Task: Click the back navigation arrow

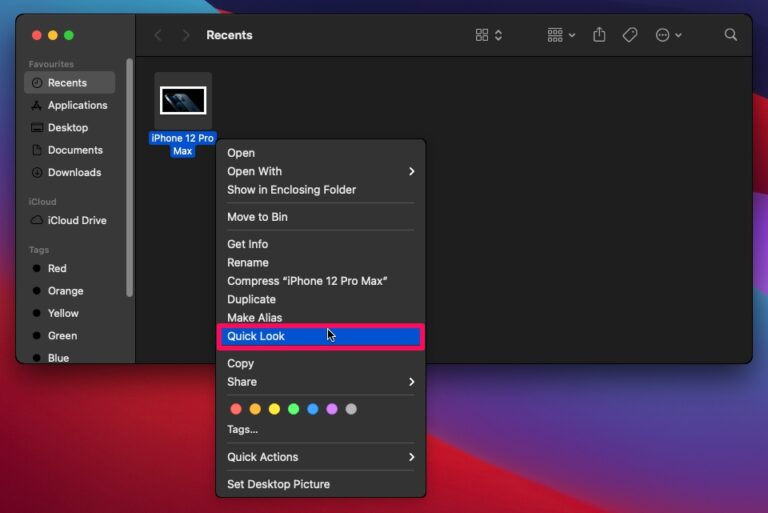Action: [x=158, y=35]
